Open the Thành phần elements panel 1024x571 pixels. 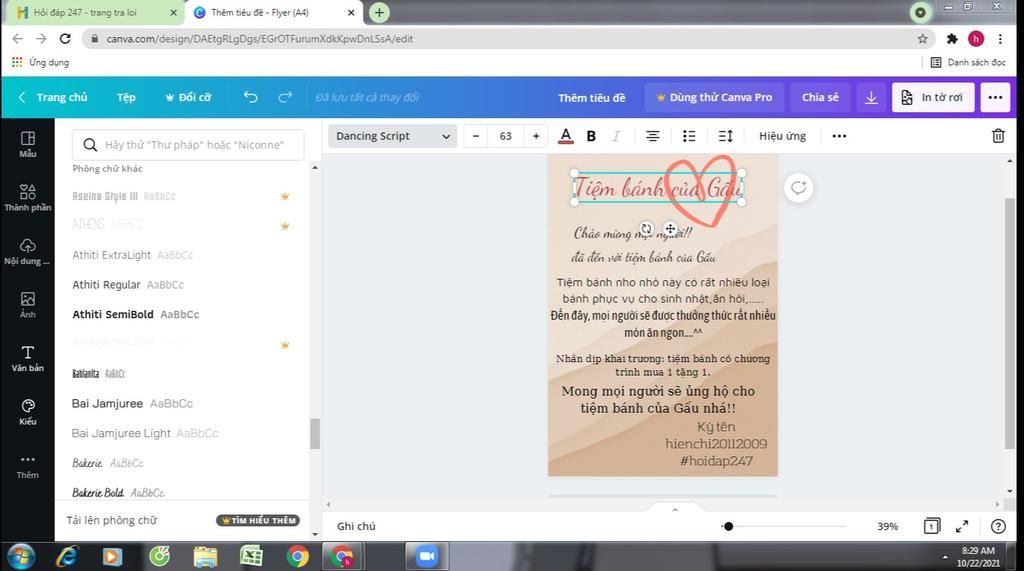click(x=27, y=198)
